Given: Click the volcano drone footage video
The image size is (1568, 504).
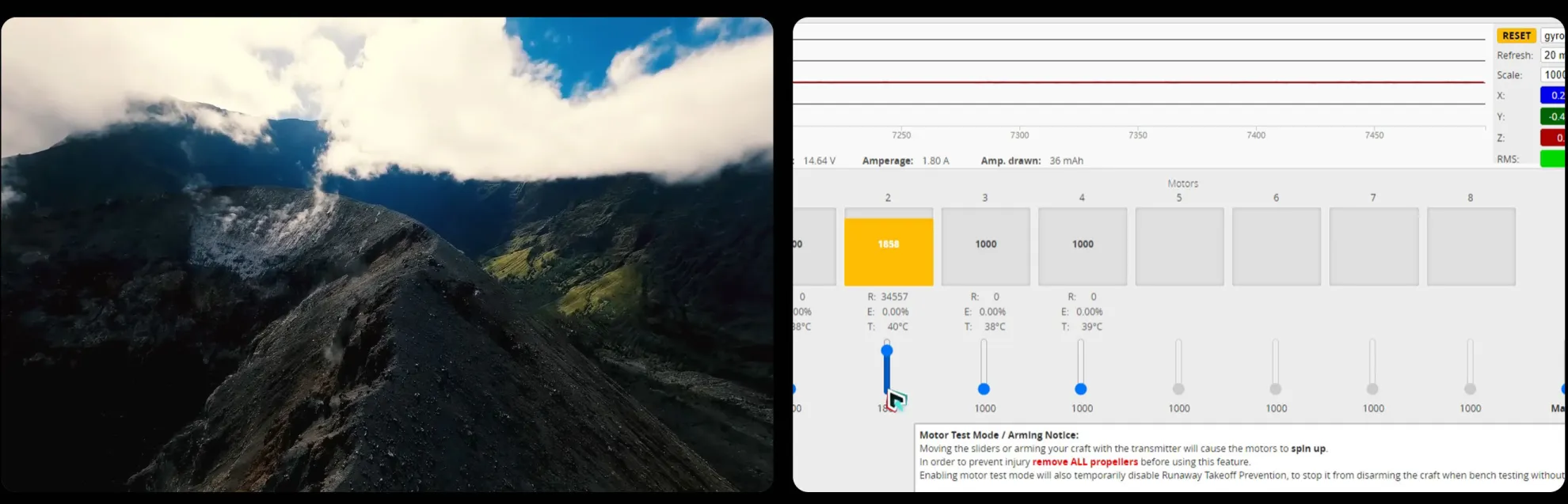Looking at the screenshot, I should (386, 255).
